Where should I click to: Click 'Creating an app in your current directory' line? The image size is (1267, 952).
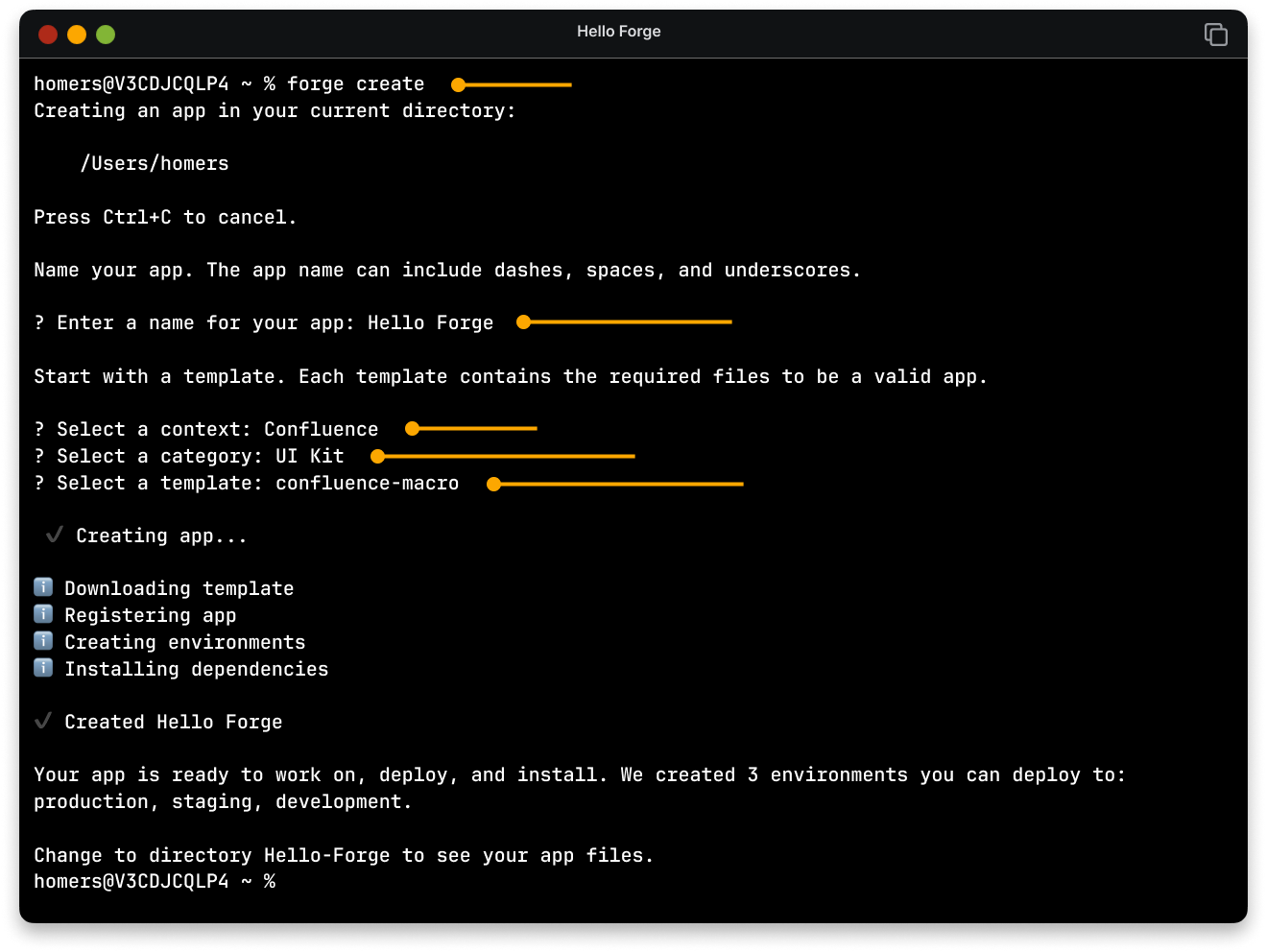tap(275, 111)
